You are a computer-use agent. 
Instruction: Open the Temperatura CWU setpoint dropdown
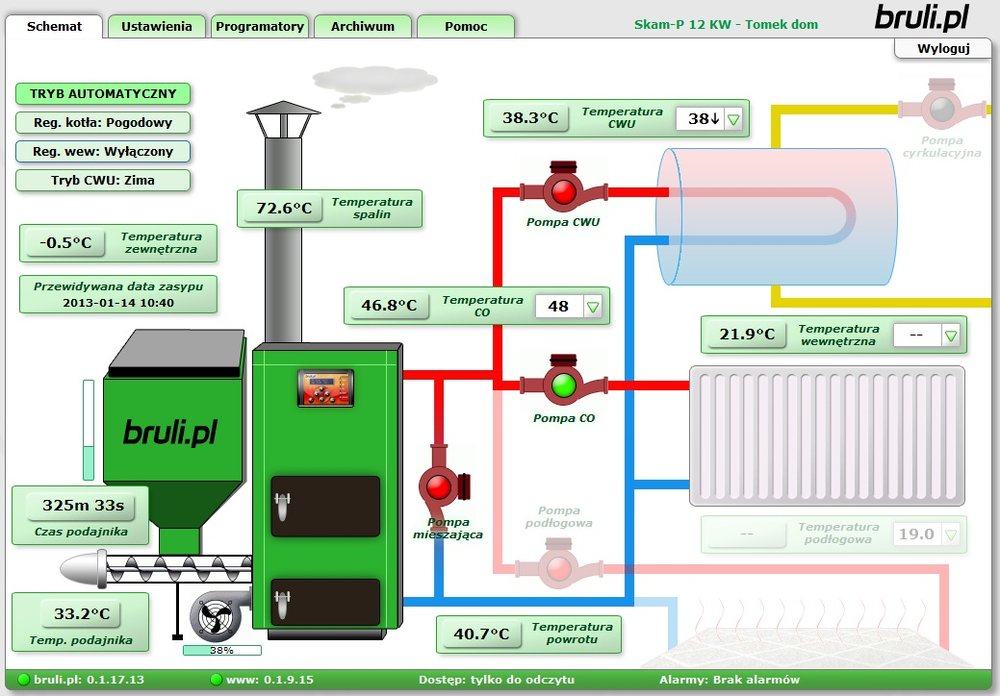click(x=734, y=119)
